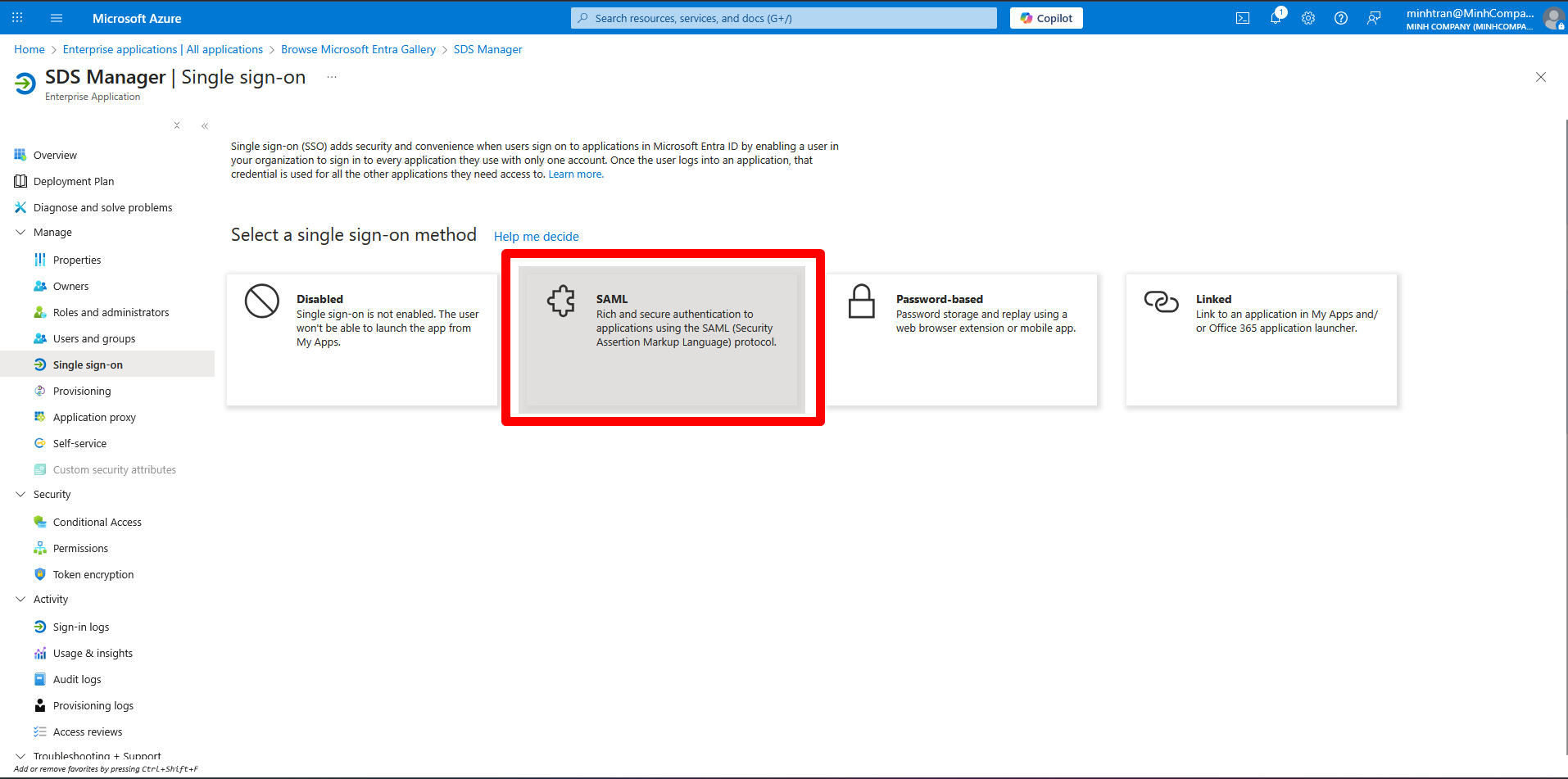Click the SDS Manager app logo icon
This screenshot has height=779, width=1568.
[25, 84]
